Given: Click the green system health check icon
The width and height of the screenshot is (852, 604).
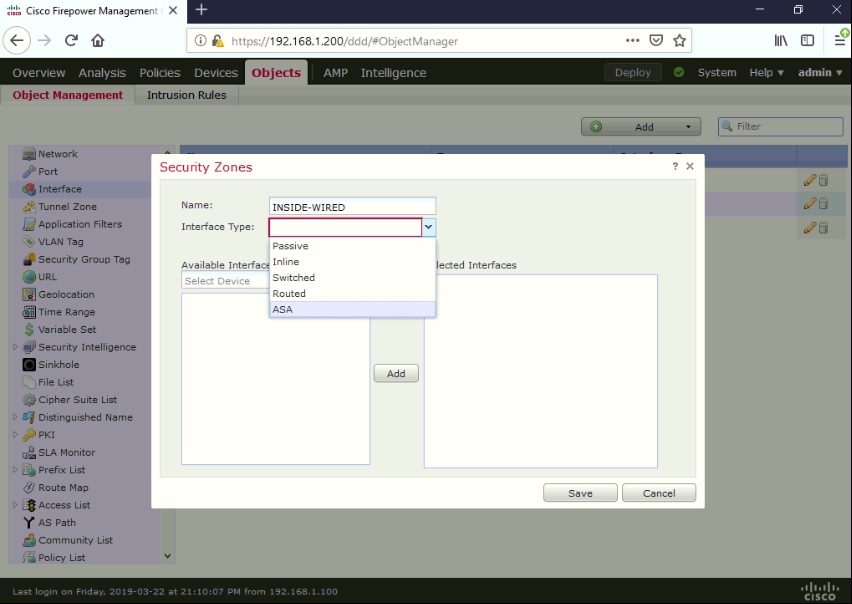Looking at the screenshot, I should pyautogui.click(x=680, y=72).
